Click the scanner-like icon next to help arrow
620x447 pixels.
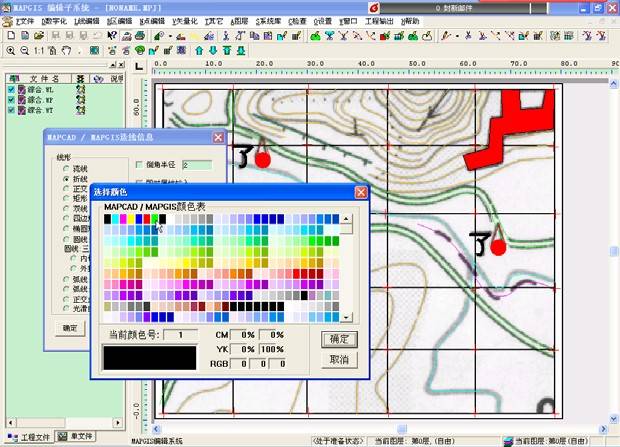pyautogui.click(x=127, y=36)
